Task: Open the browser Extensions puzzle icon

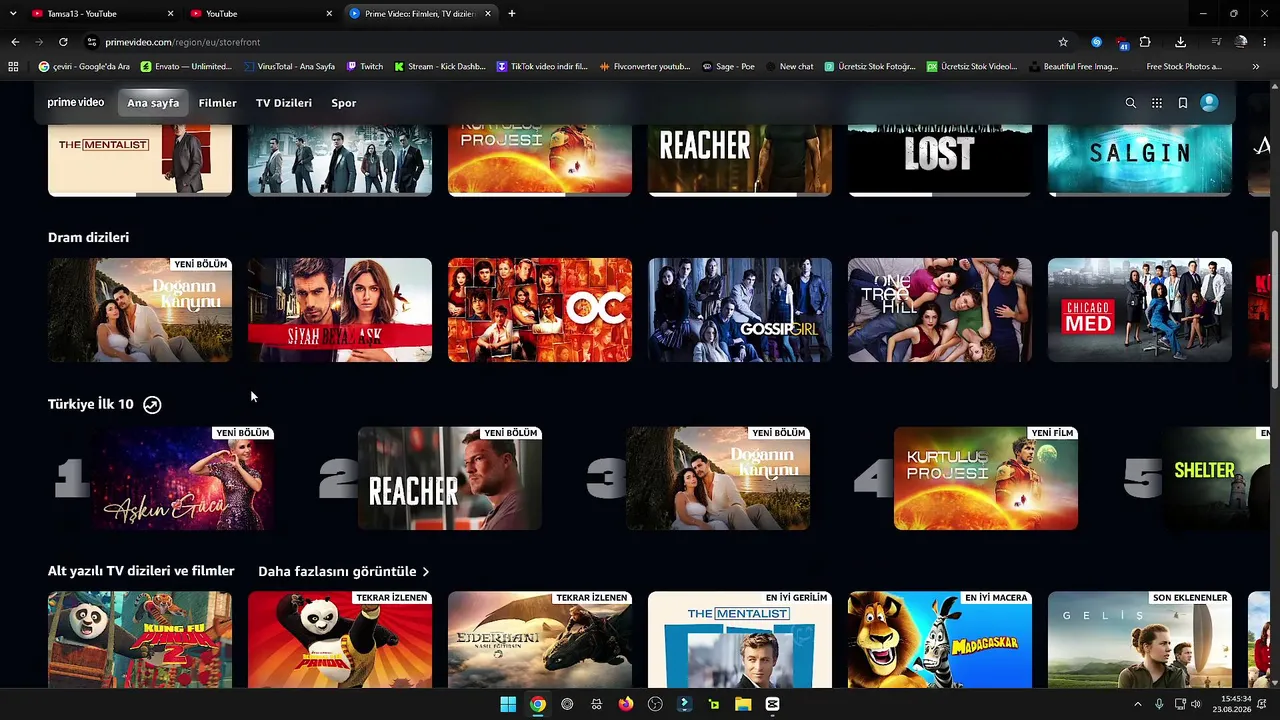Action: coord(1145,42)
